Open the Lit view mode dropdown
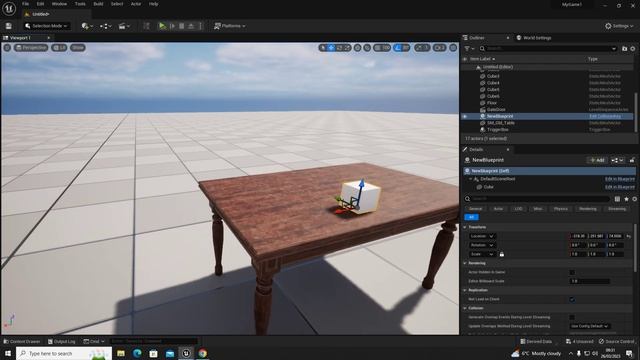This screenshot has height=360, width=640. point(59,48)
